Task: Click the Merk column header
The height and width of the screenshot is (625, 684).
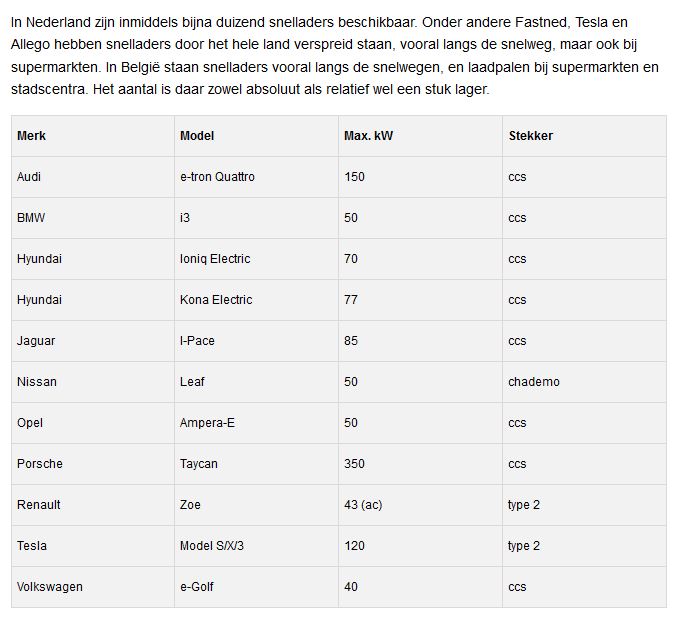Action: click(32, 136)
